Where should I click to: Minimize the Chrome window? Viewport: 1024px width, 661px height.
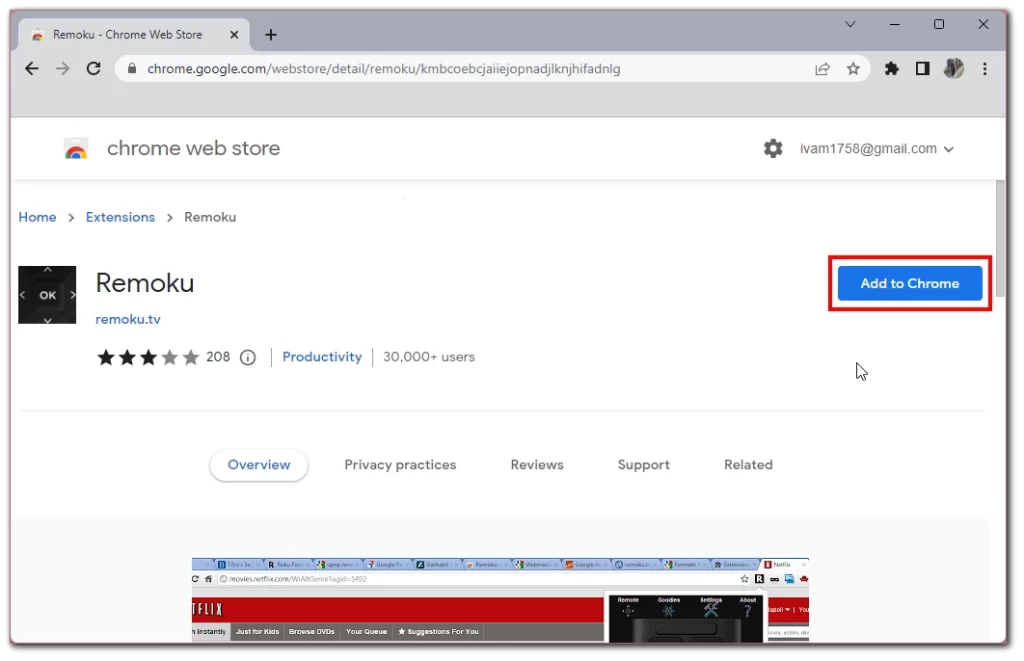coord(895,24)
